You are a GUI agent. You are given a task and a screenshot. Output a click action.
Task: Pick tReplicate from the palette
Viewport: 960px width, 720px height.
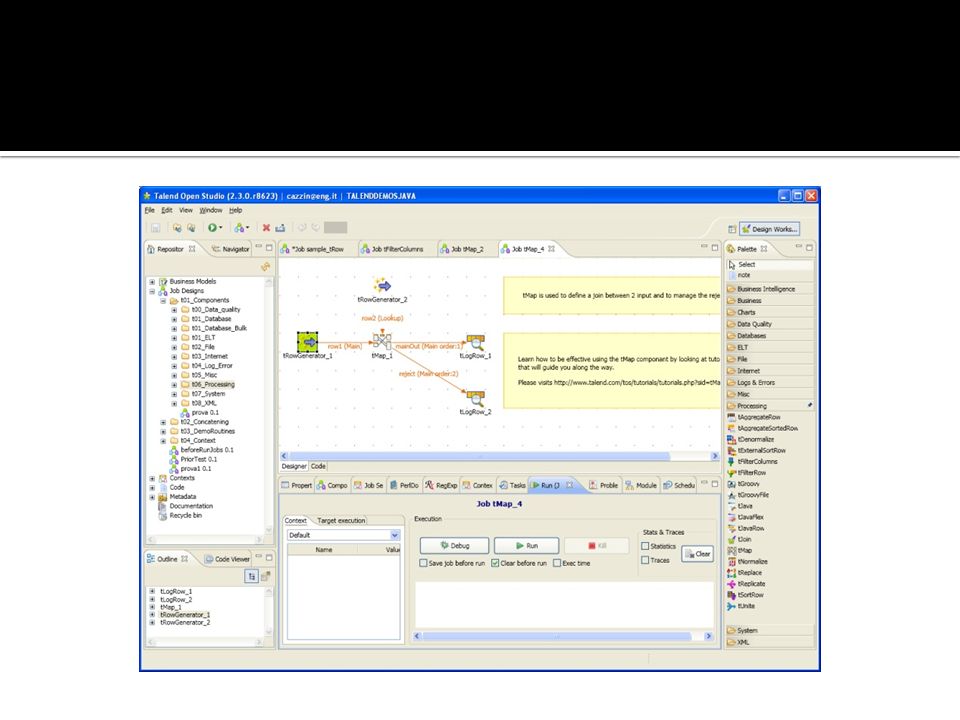pos(746,583)
